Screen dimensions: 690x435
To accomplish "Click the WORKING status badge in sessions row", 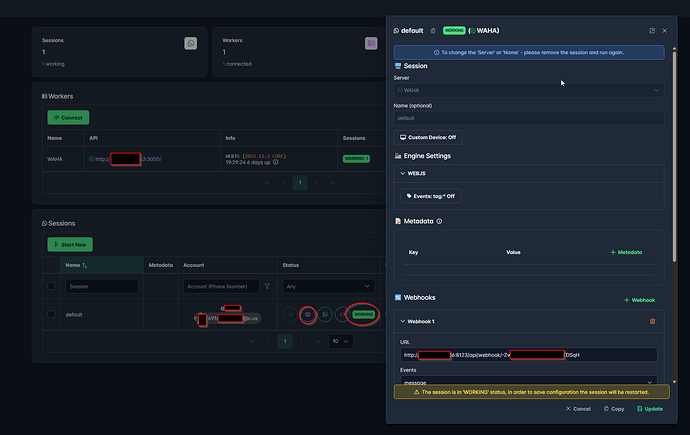I will point(363,314).
